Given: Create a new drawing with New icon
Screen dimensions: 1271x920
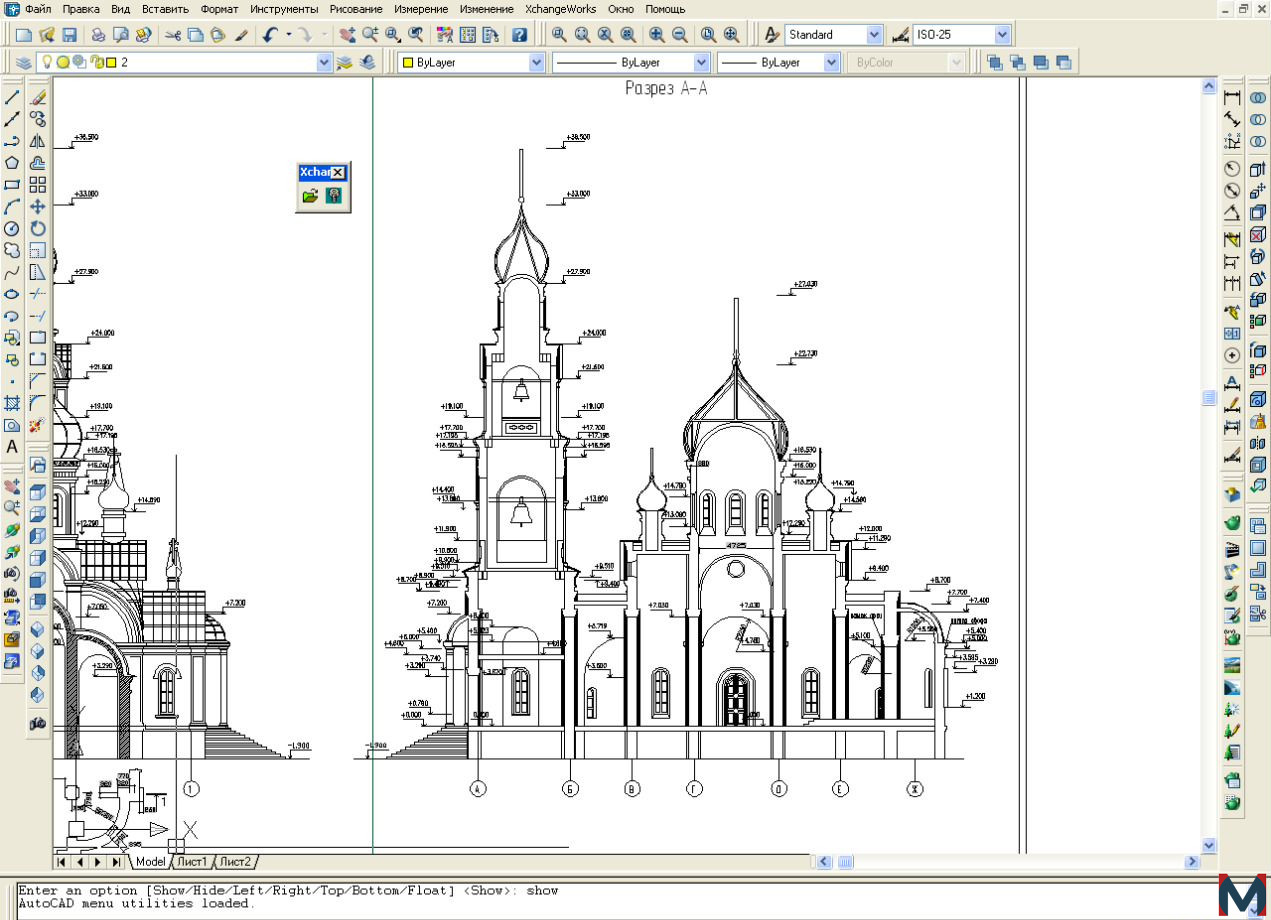Looking at the screenshot, I should [23, 34].
